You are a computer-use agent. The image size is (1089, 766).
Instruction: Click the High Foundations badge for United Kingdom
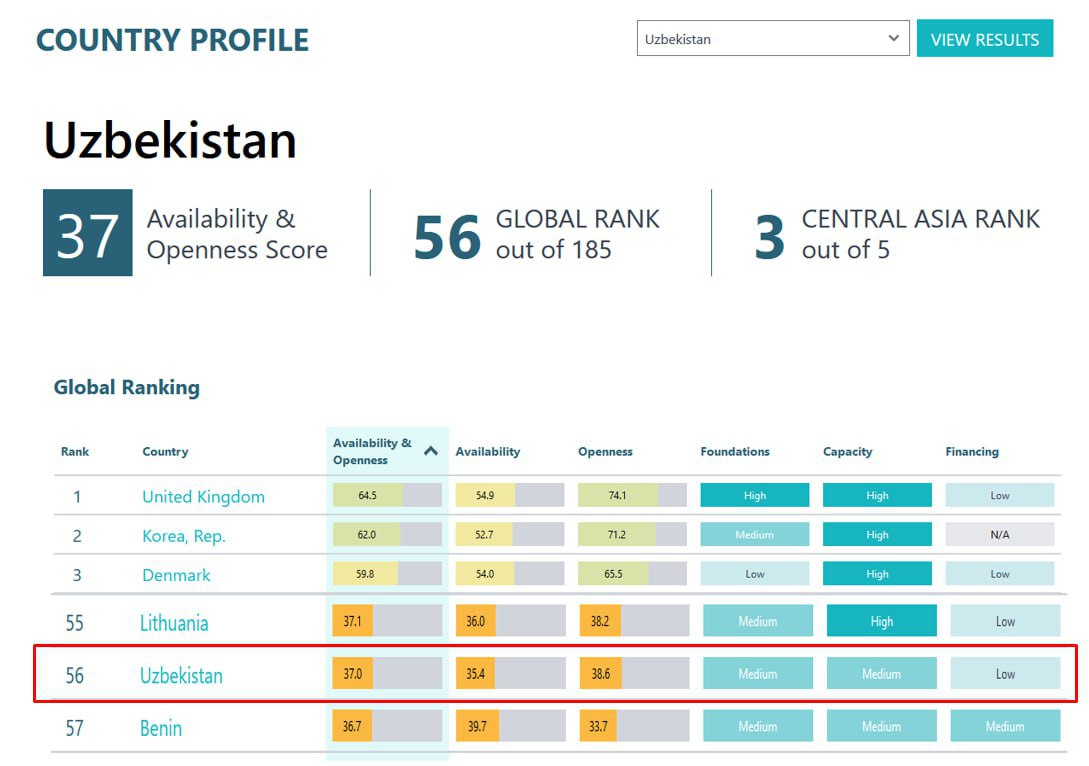click(x=754, y=496)
